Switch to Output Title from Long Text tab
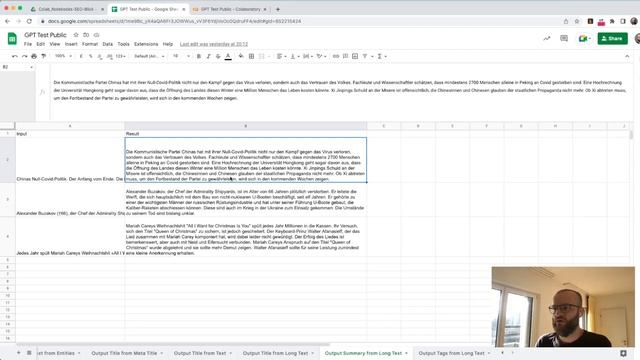 click(276, 353)
